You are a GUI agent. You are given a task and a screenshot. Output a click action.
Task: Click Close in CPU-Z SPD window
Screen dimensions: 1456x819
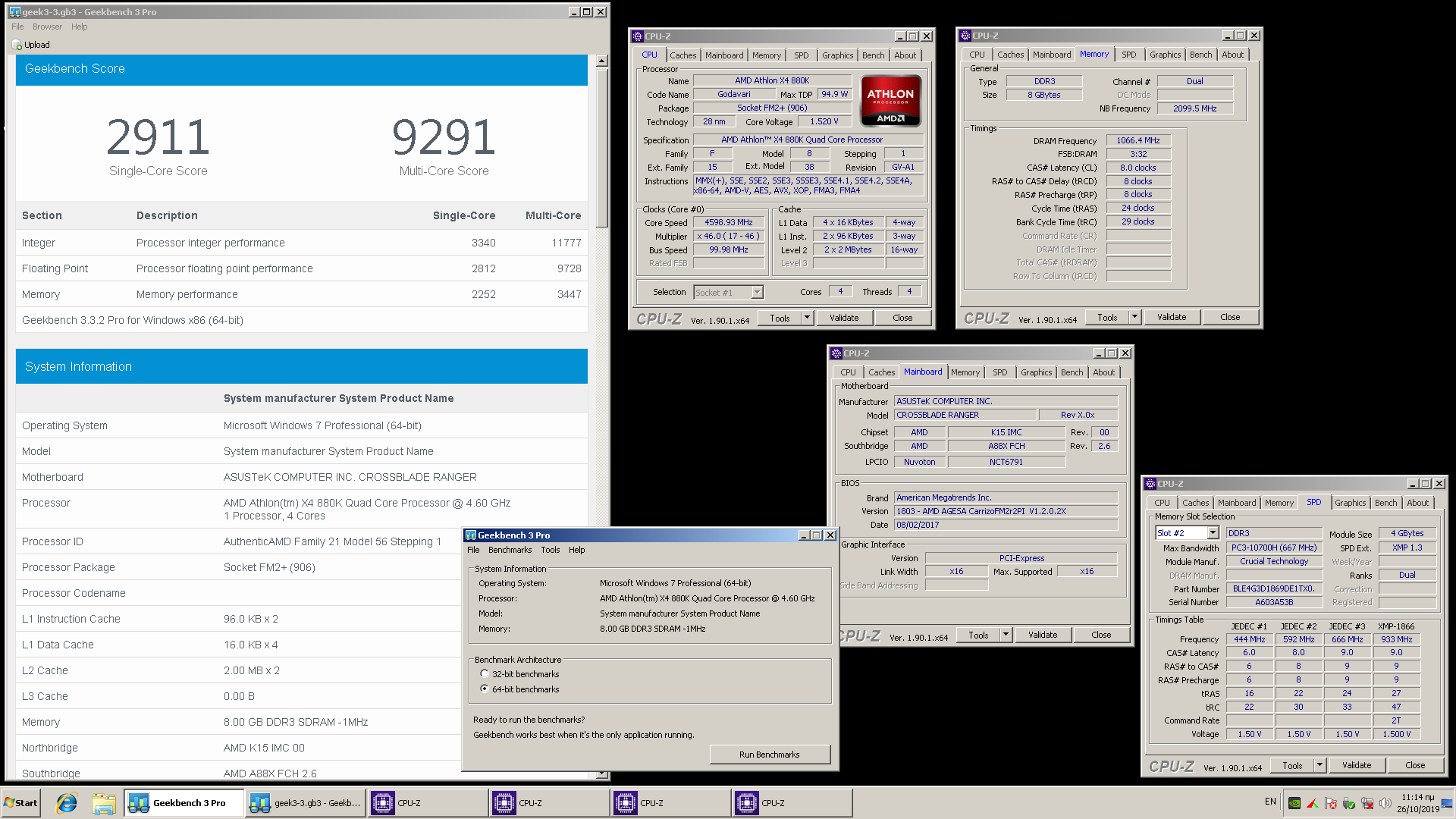[1415, 765]
